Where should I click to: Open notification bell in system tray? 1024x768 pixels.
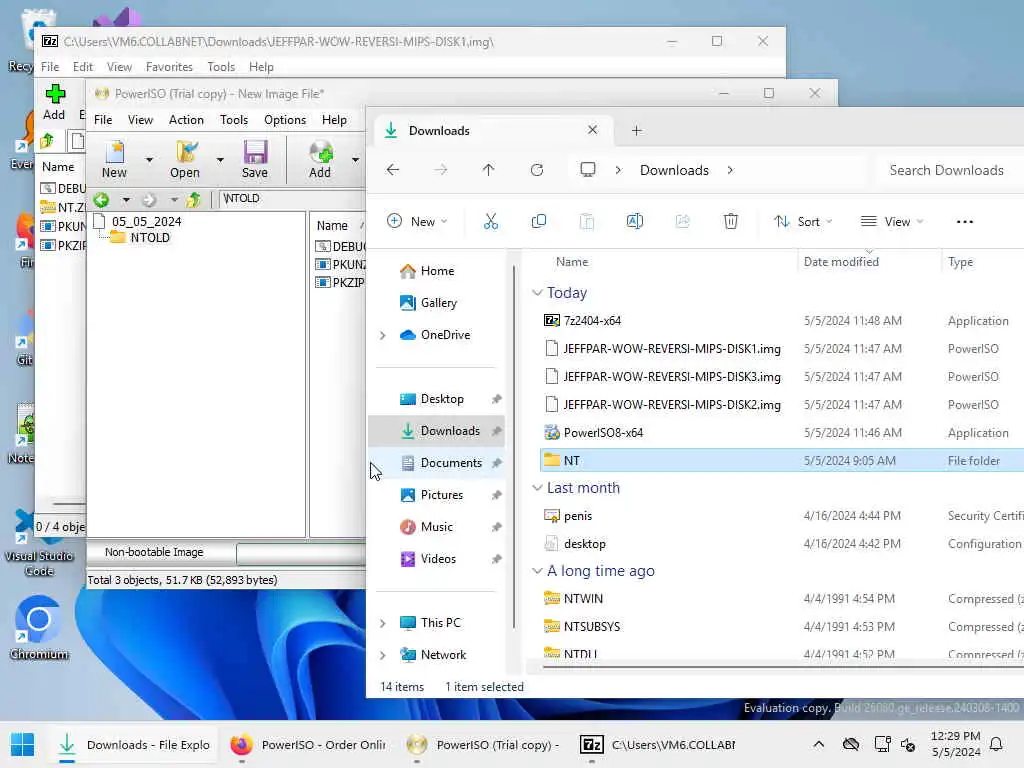tap(996, 744)
